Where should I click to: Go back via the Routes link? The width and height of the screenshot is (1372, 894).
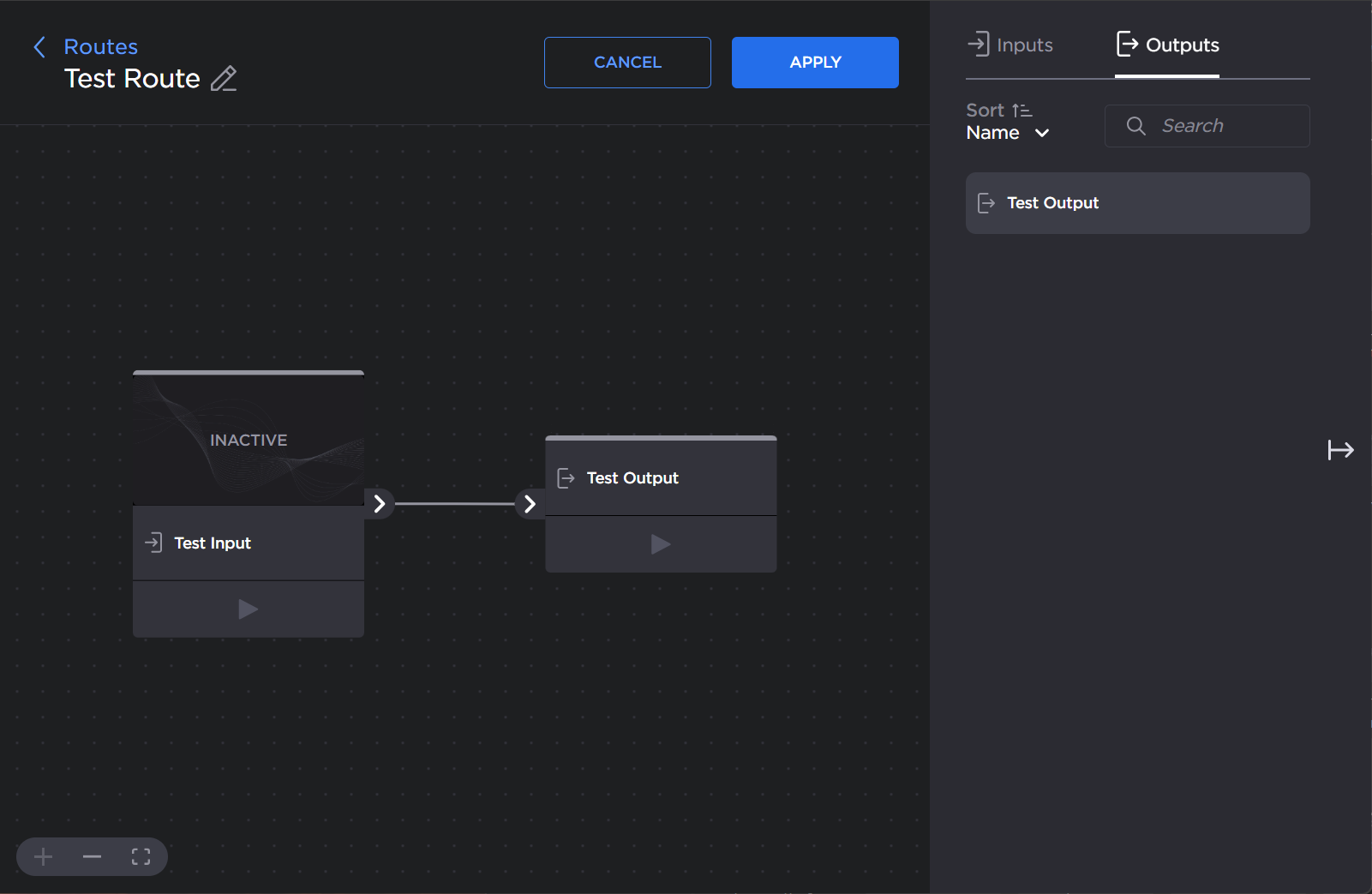101,47
